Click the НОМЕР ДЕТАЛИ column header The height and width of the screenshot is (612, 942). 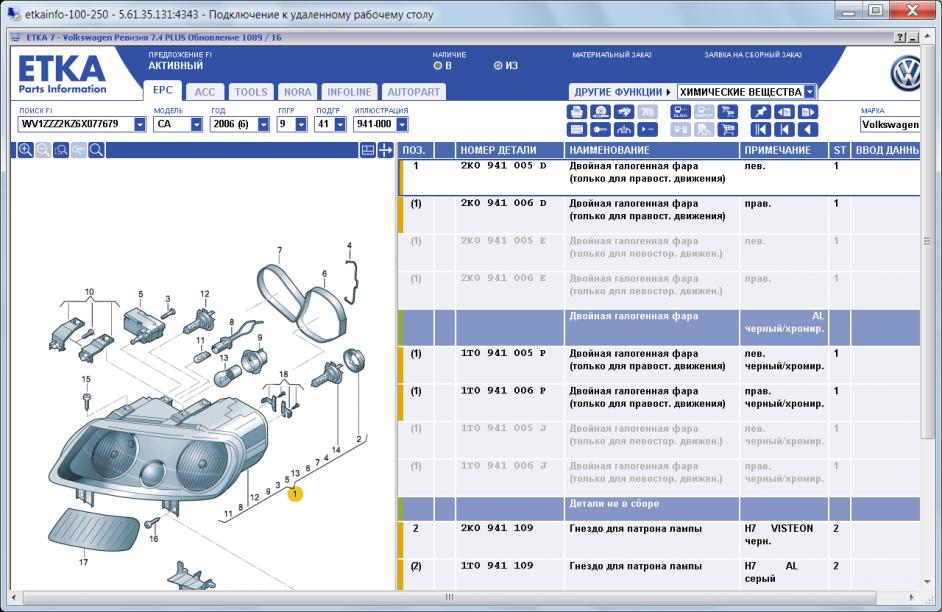tap(509, 150)
